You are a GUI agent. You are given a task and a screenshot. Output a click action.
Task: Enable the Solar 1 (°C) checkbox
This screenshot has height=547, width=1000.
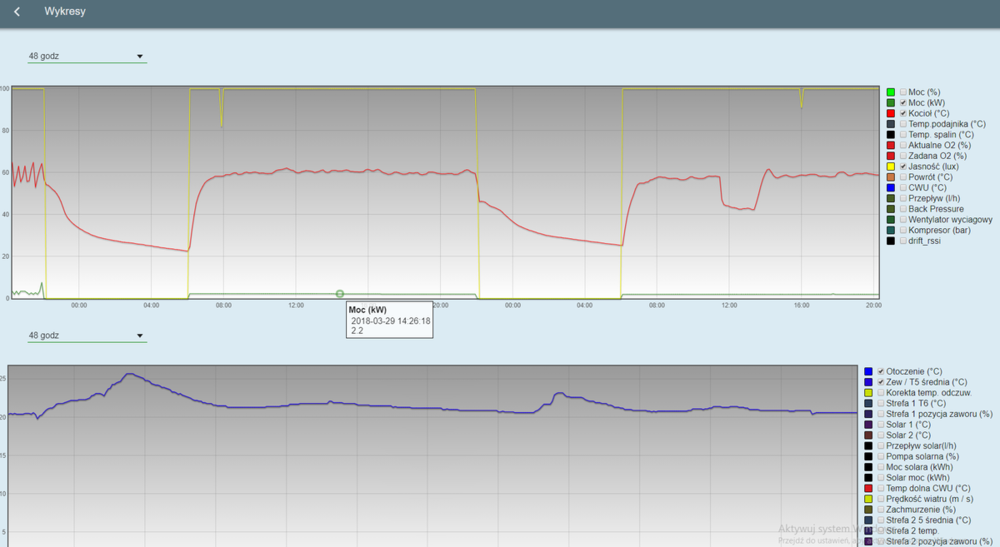(x=882, y=424)
